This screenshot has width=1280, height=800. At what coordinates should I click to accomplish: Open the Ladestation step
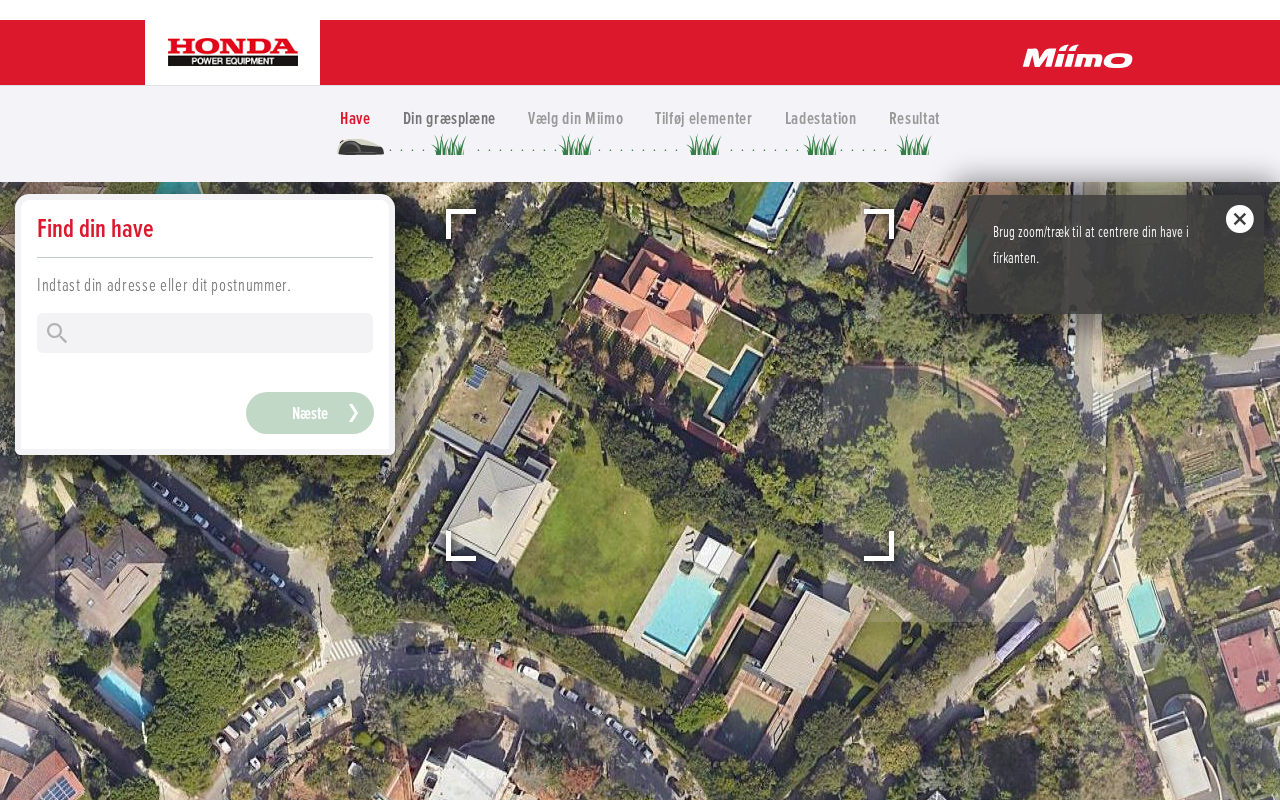coord(820,118)
